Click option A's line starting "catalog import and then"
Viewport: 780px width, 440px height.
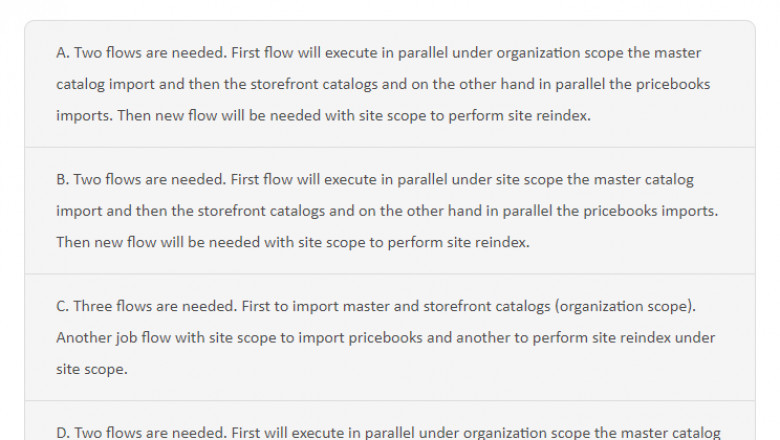click(383, 84)
